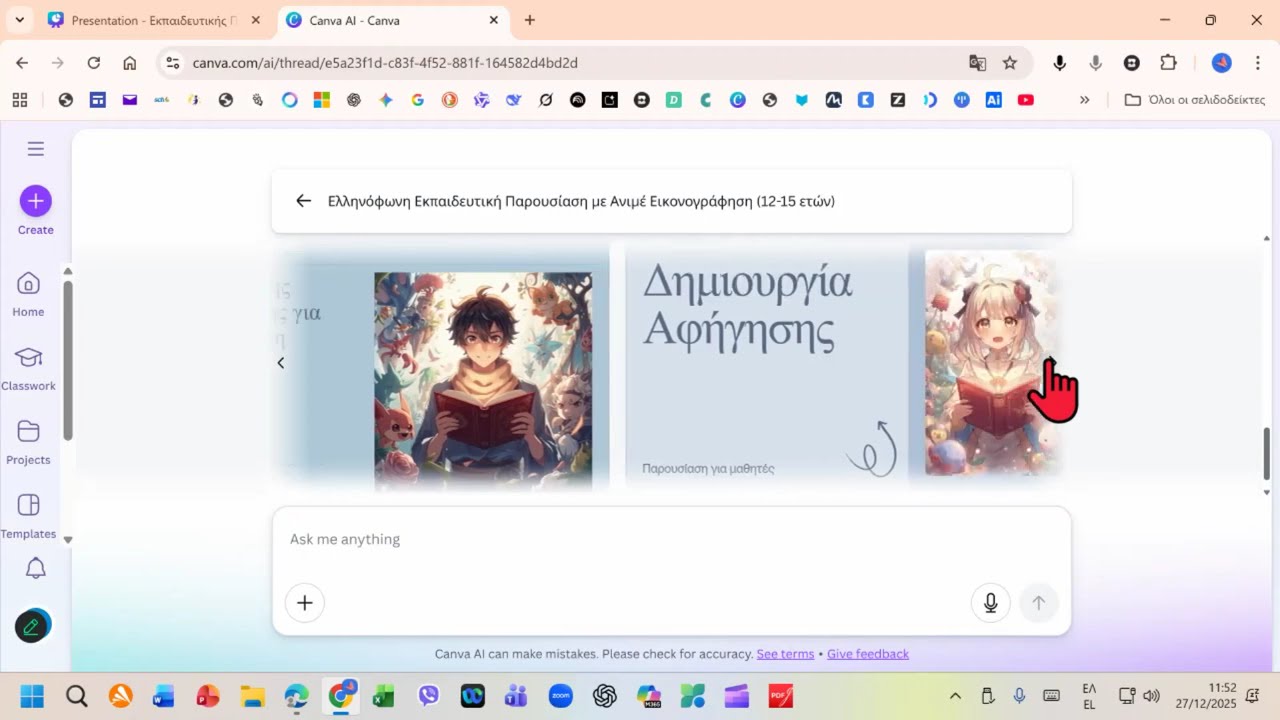Go back using thread title arrow
Image resolution: width=1280 pixels, height=720 pixels.
(304, 201)
